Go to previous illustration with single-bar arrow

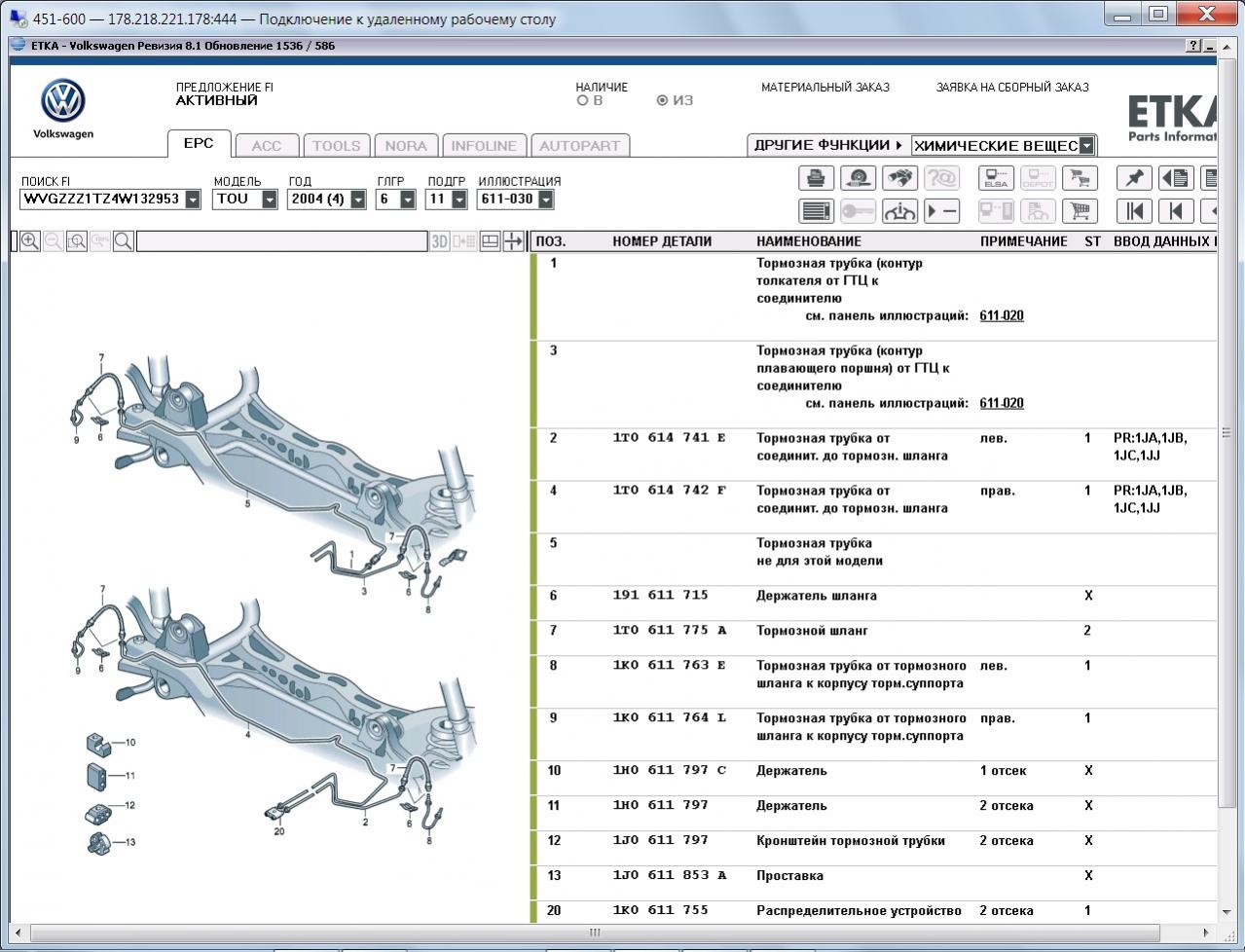[x=1176, y=211]
